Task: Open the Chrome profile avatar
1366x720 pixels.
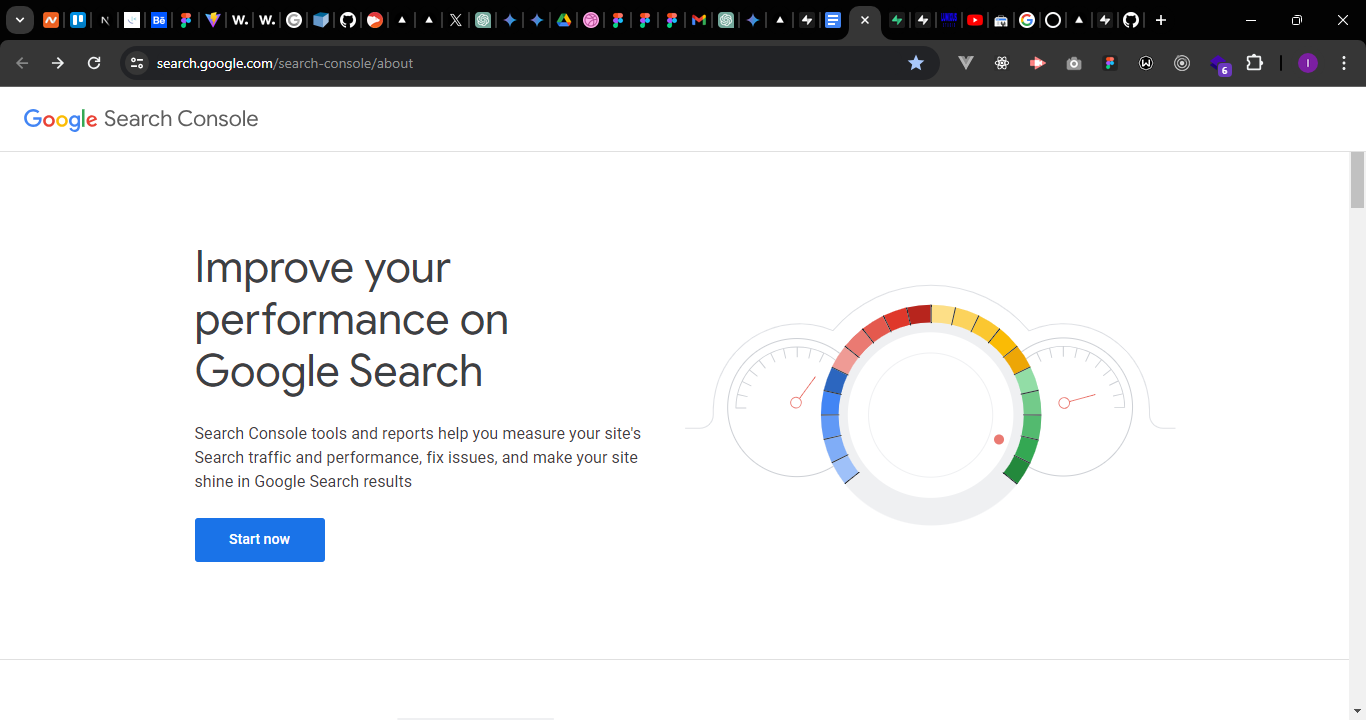Action: pos(1308,63)
